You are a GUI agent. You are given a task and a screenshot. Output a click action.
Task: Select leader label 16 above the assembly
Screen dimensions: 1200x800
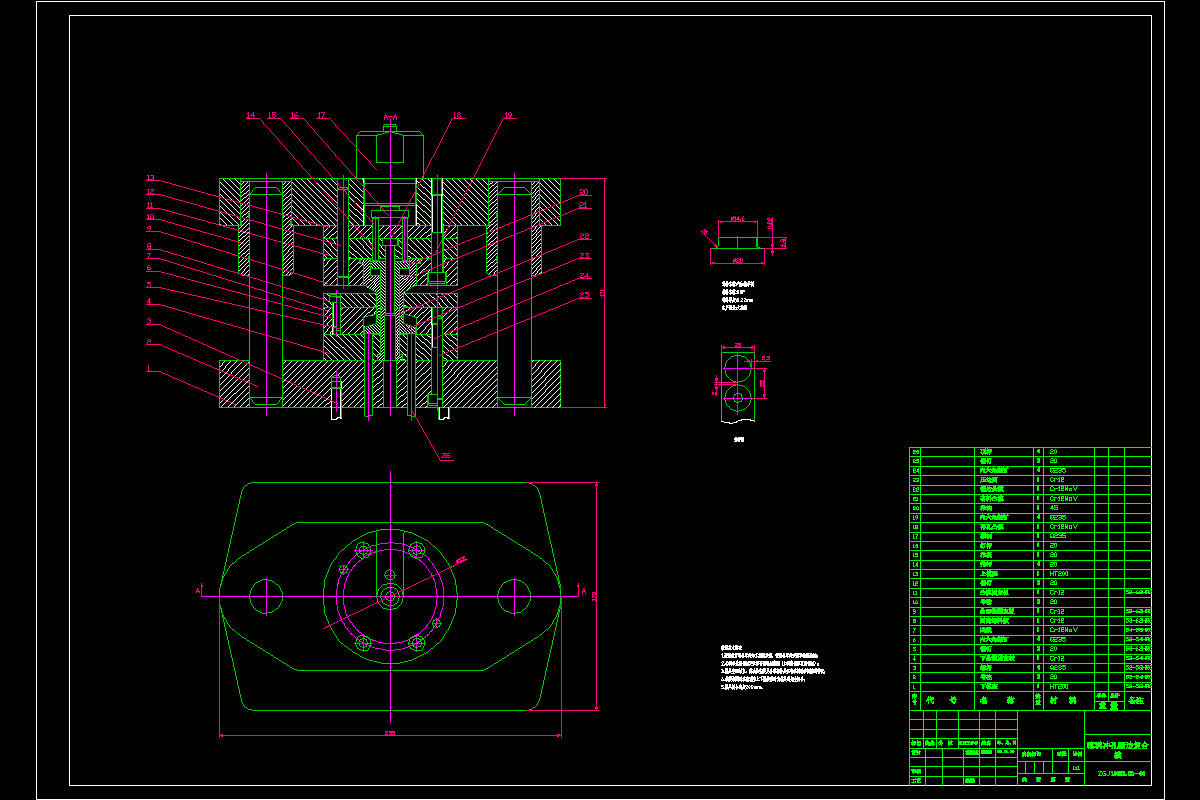coord(294,116)
